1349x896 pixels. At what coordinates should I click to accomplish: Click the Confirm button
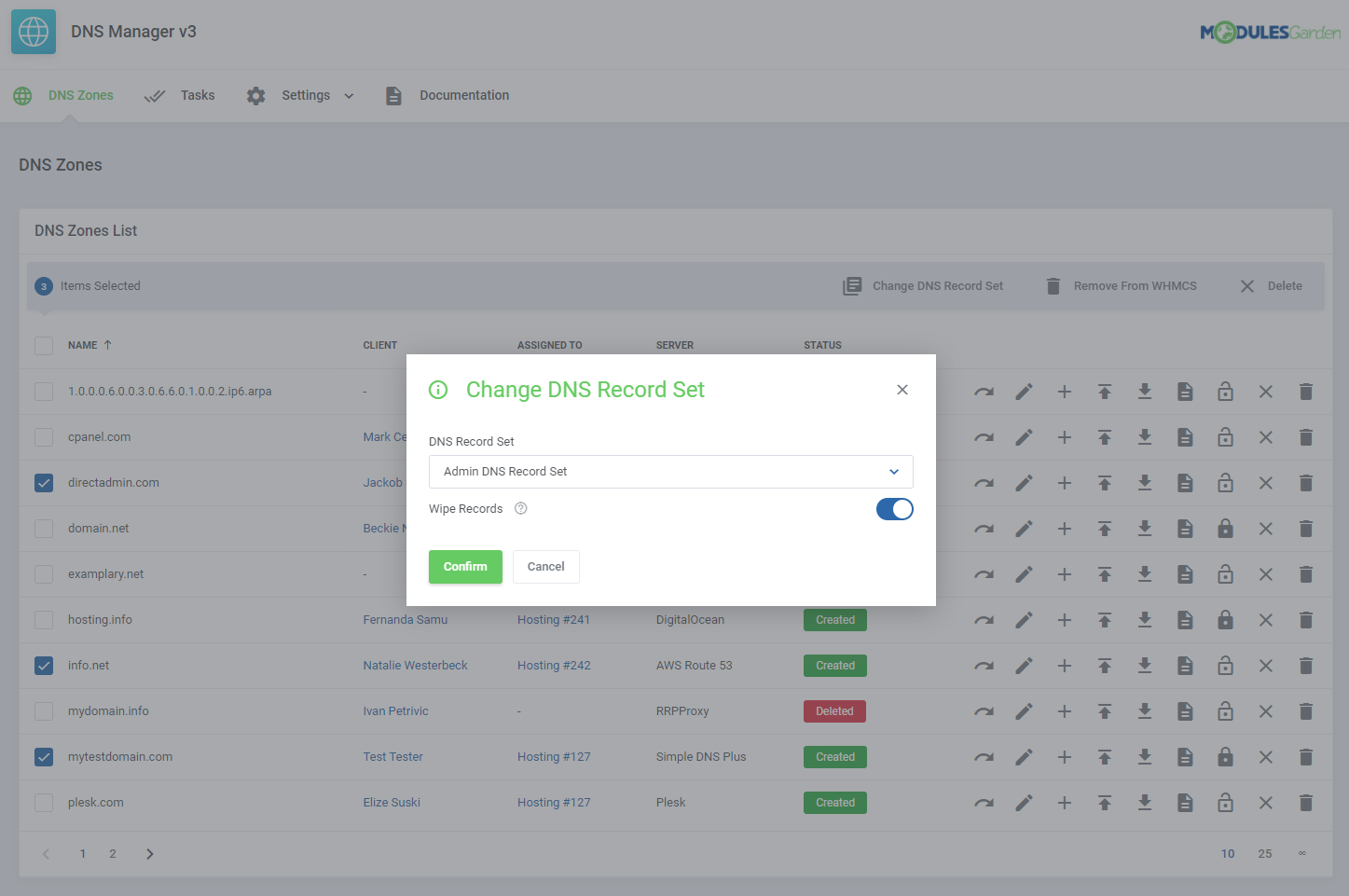click(465, 567)
